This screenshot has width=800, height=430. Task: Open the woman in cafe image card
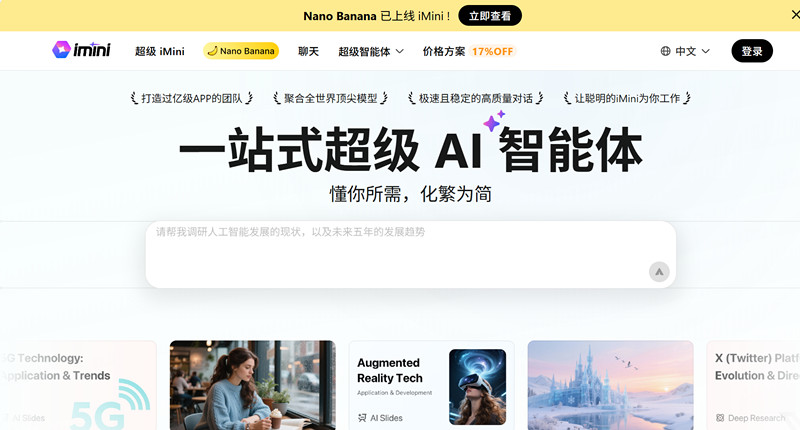pyautogui.click(x=253, y=385)
